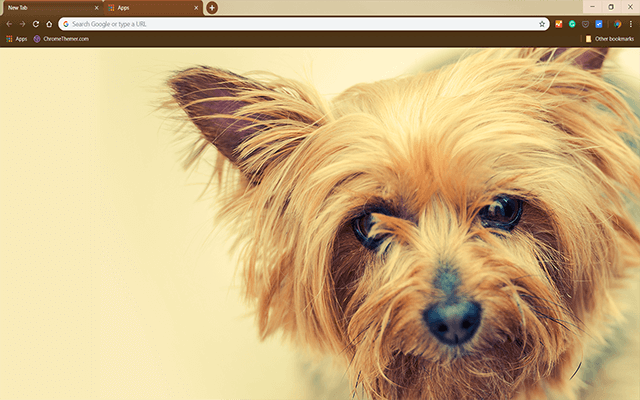Switch to the Apps tab
640x400 pixels.
[153, 8]
